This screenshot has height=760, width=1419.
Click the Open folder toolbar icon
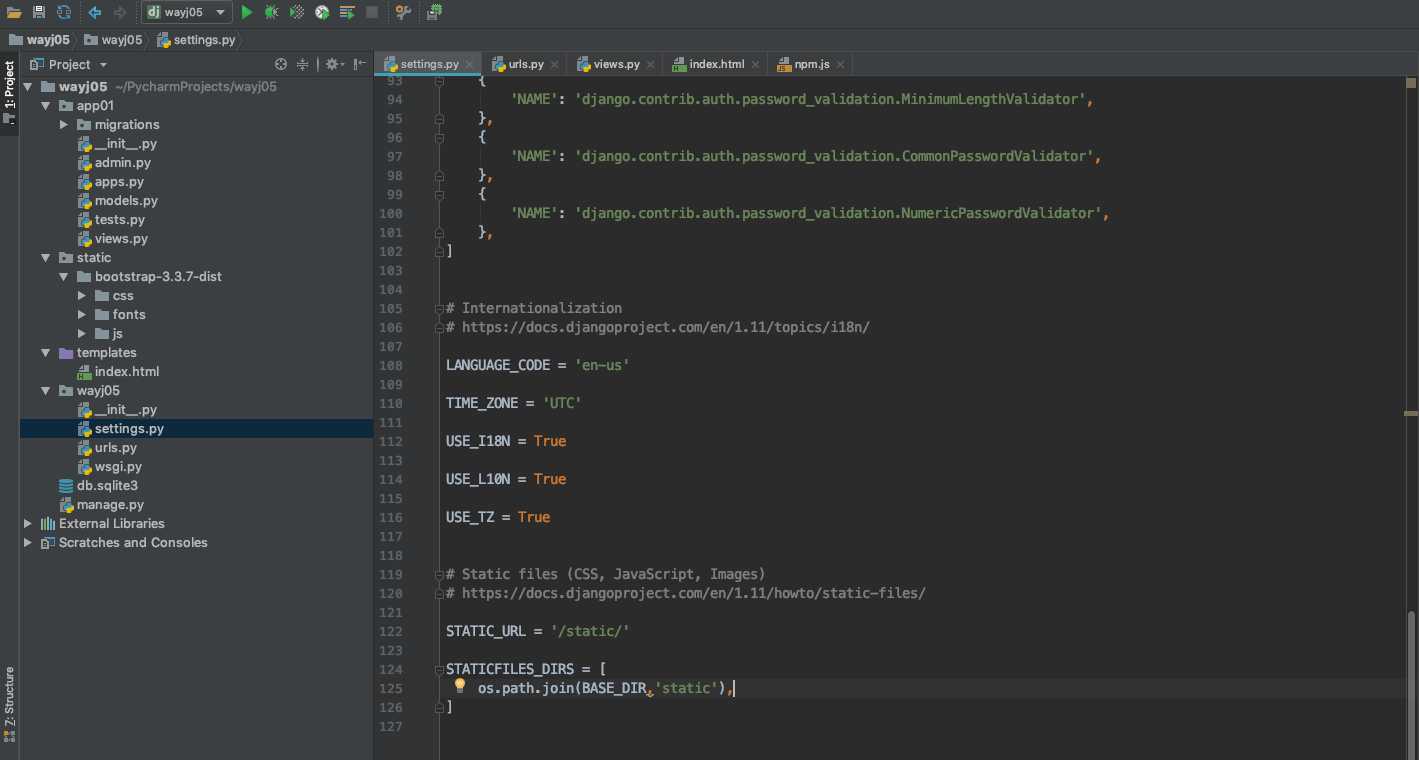click(x=14, y=12)
